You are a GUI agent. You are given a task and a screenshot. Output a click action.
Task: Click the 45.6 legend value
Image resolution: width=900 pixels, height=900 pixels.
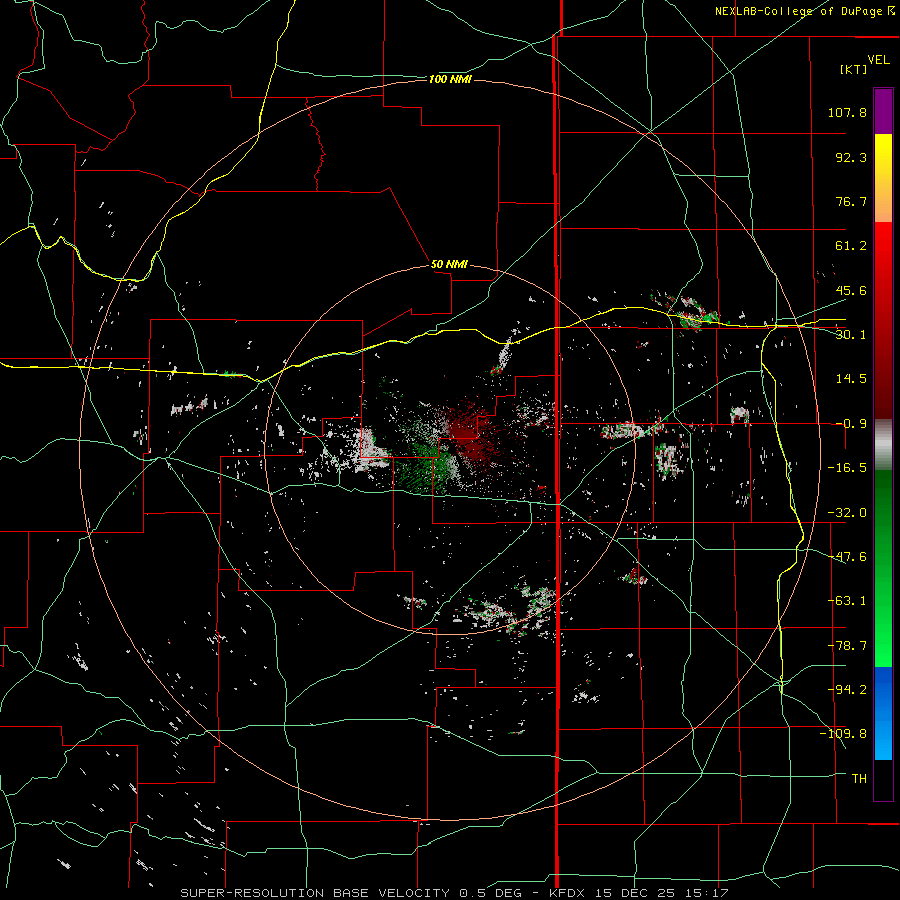pyautogui.click(x=851, y=290)
